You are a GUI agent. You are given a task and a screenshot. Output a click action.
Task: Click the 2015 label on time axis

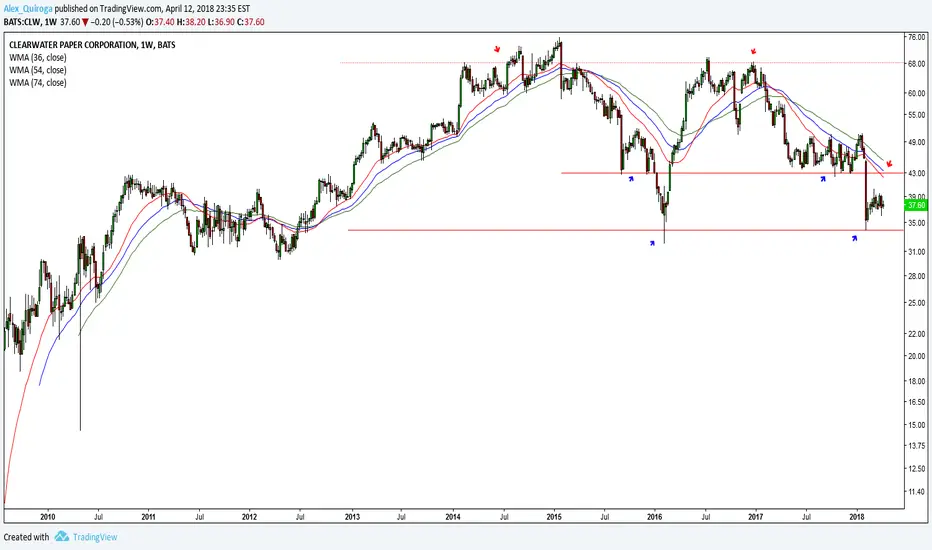click(554, 517)
